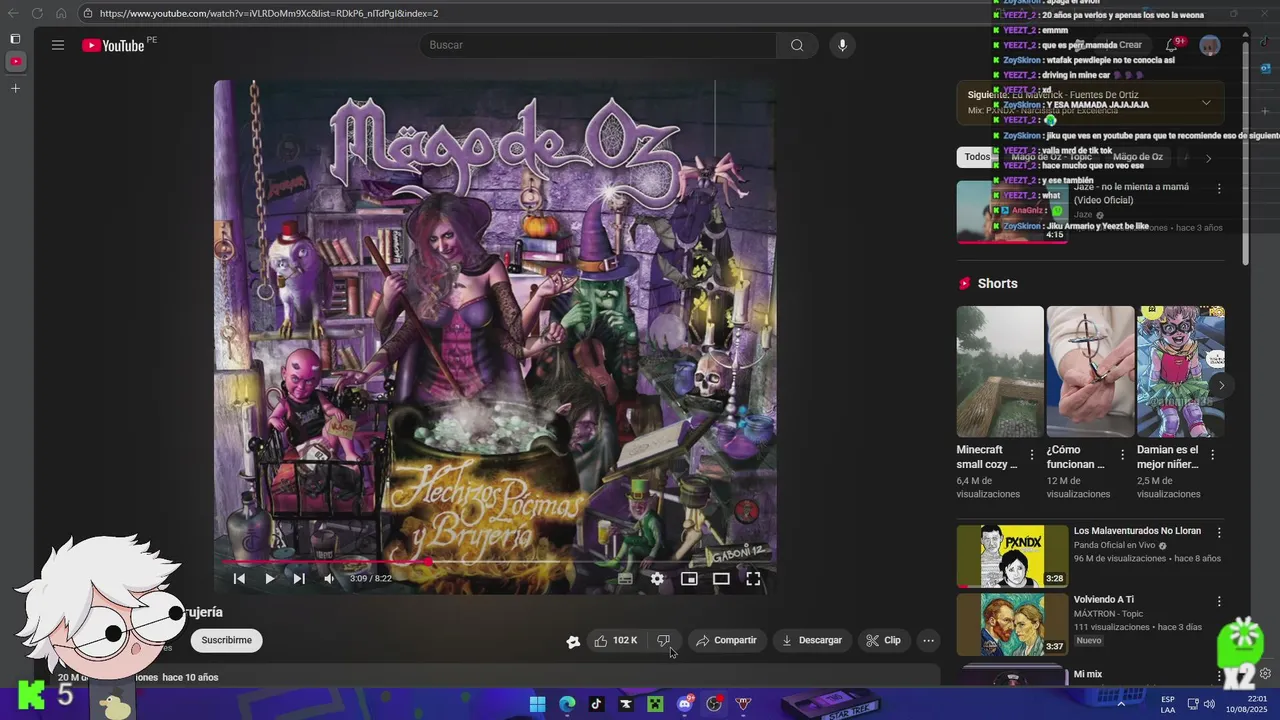The width and height of the screenshot is (1280, 720).
Task: Click the search magnifier button
Action: pyautogui.click(x=797, y=45)
